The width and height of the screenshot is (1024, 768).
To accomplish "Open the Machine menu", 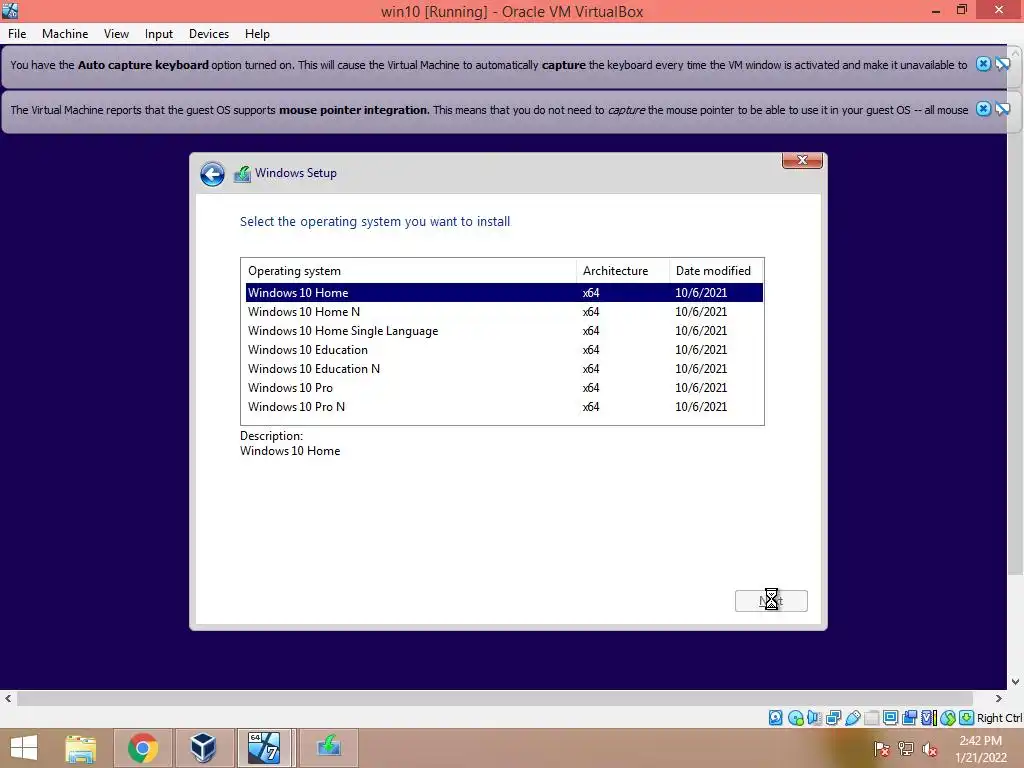I will [x=65, y=34].
